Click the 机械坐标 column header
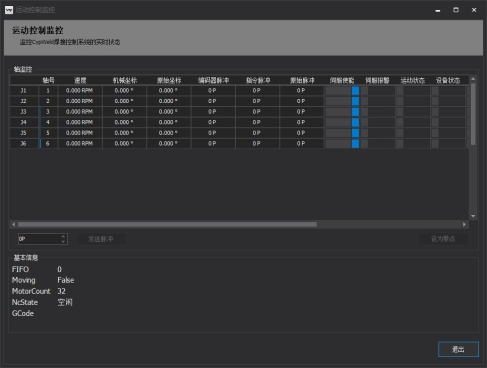 point(125,80)
